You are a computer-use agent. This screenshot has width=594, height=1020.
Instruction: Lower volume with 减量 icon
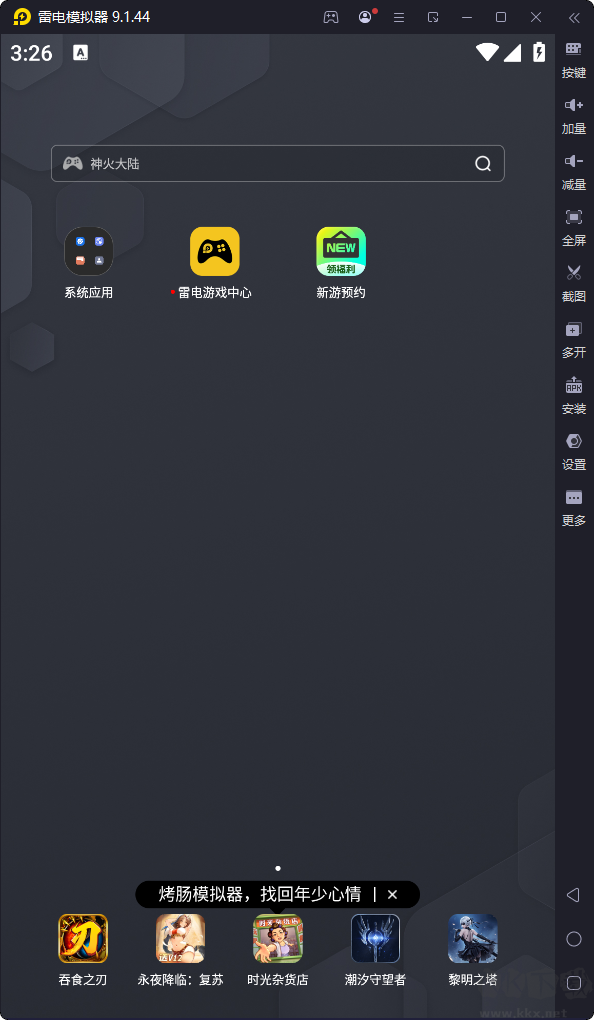click(574, 171)
